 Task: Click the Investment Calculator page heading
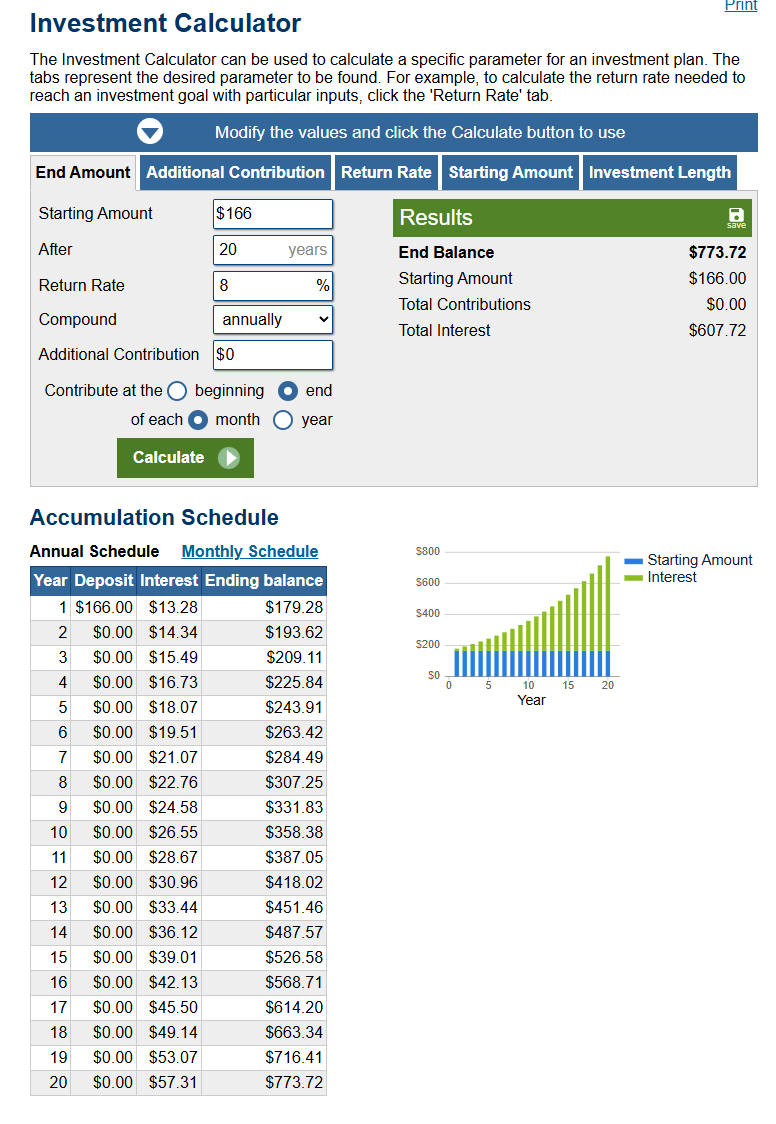[166, 23]
